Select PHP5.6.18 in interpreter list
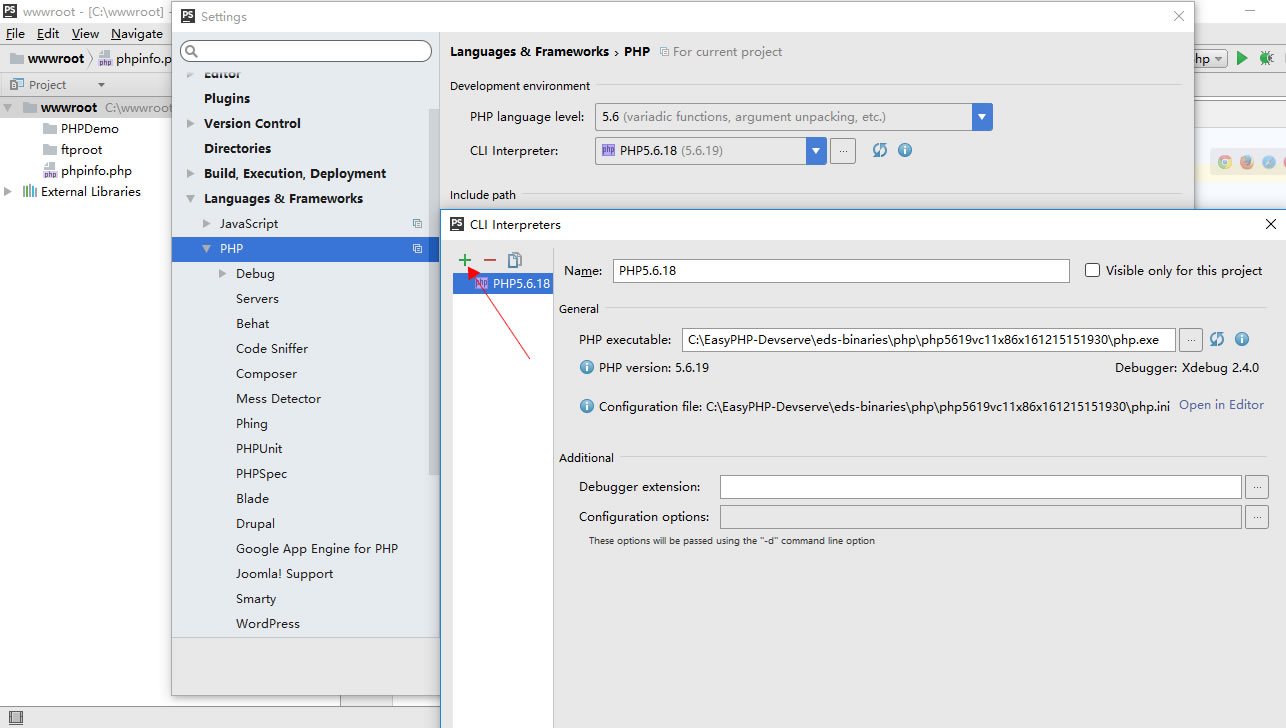 (x=502, y=283)
